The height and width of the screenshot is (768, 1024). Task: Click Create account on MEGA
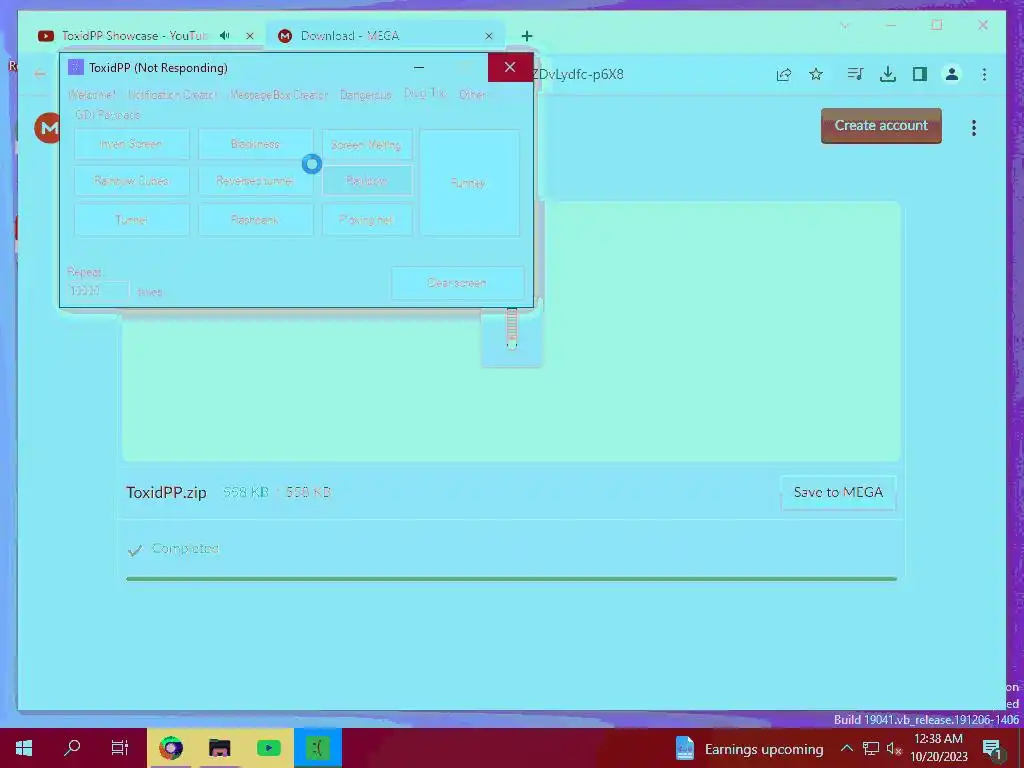pyautogui.click(x=881, y=125)
